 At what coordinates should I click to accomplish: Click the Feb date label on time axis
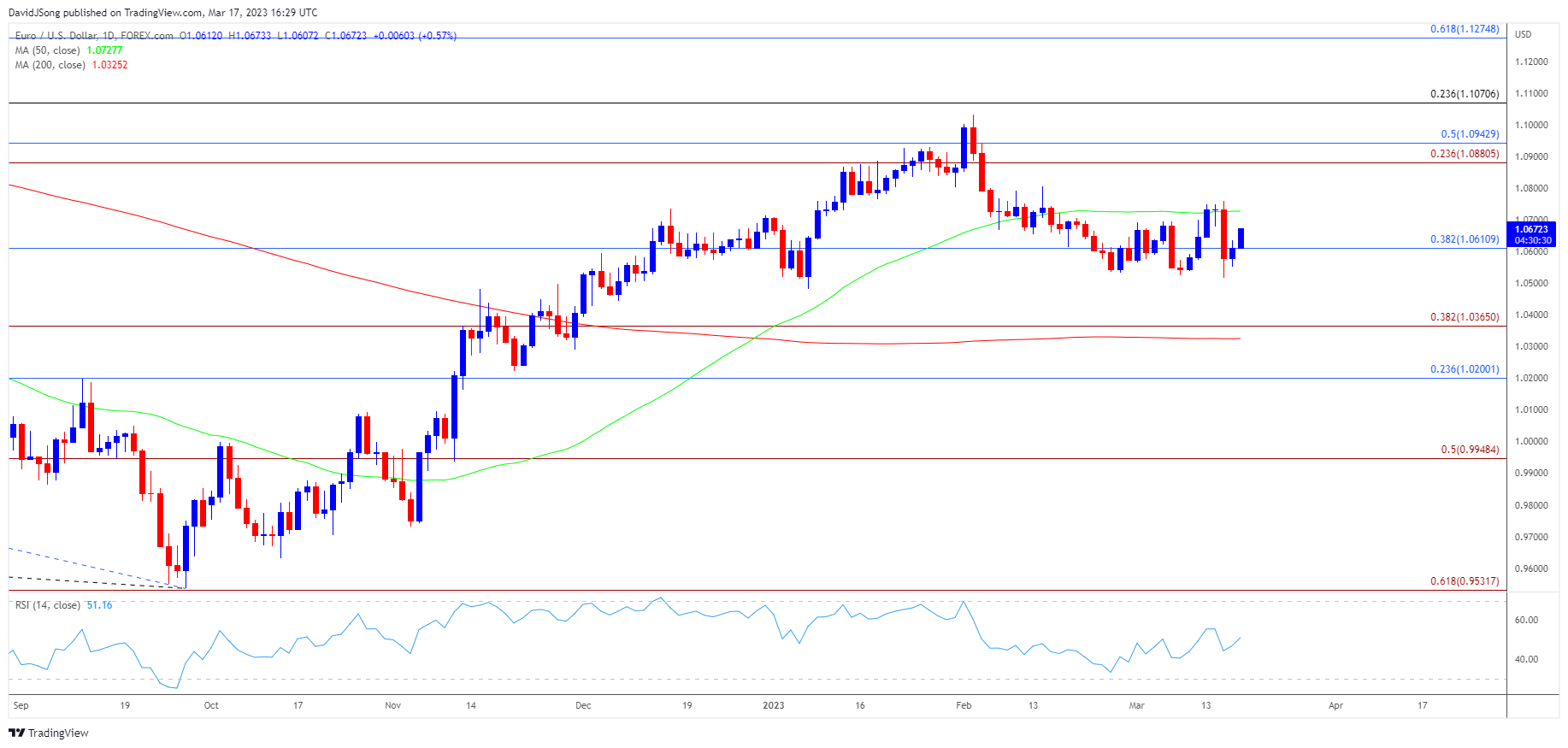(x=964, y=706)
